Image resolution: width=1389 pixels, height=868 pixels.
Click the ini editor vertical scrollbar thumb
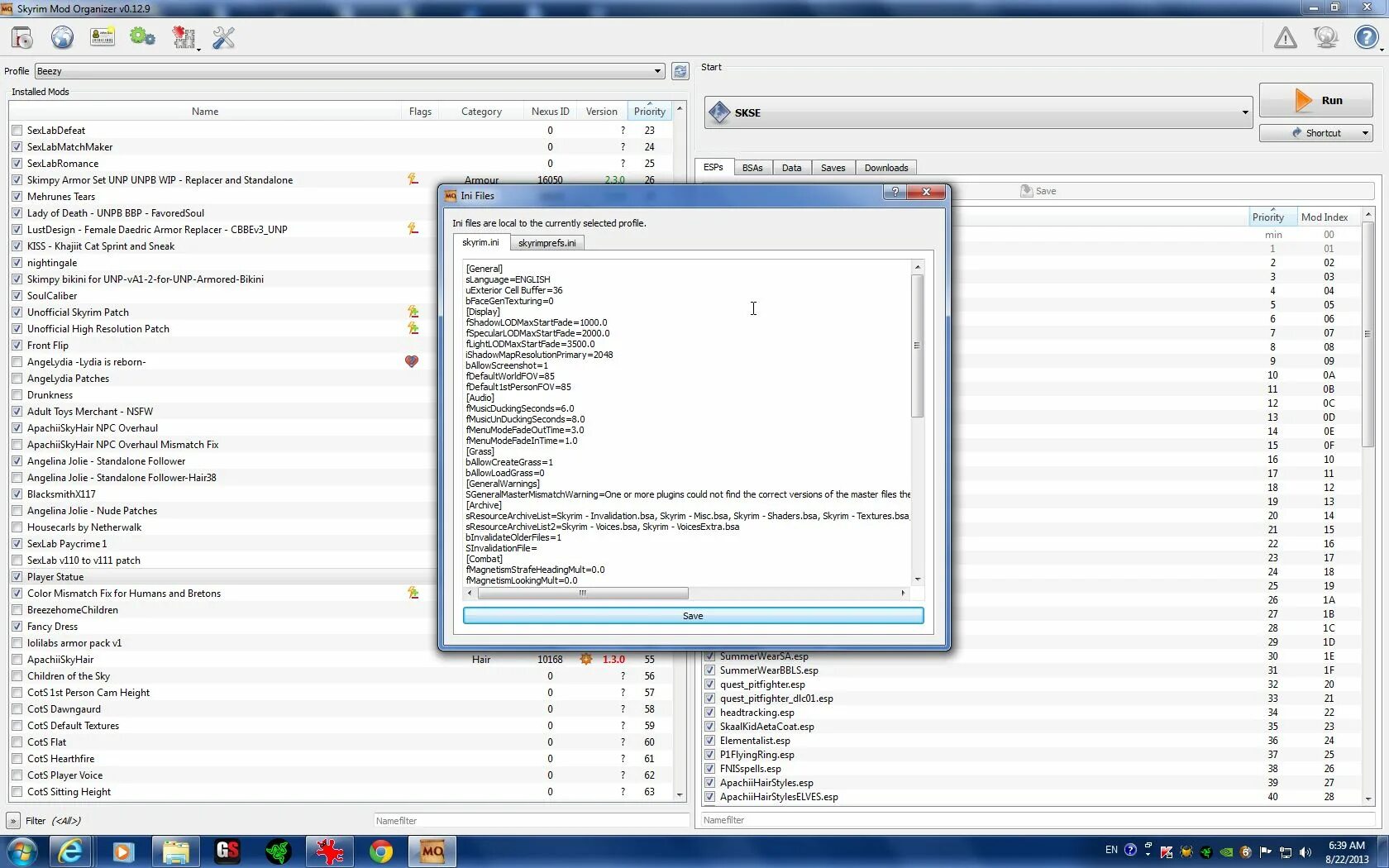[x=917, y=346]
